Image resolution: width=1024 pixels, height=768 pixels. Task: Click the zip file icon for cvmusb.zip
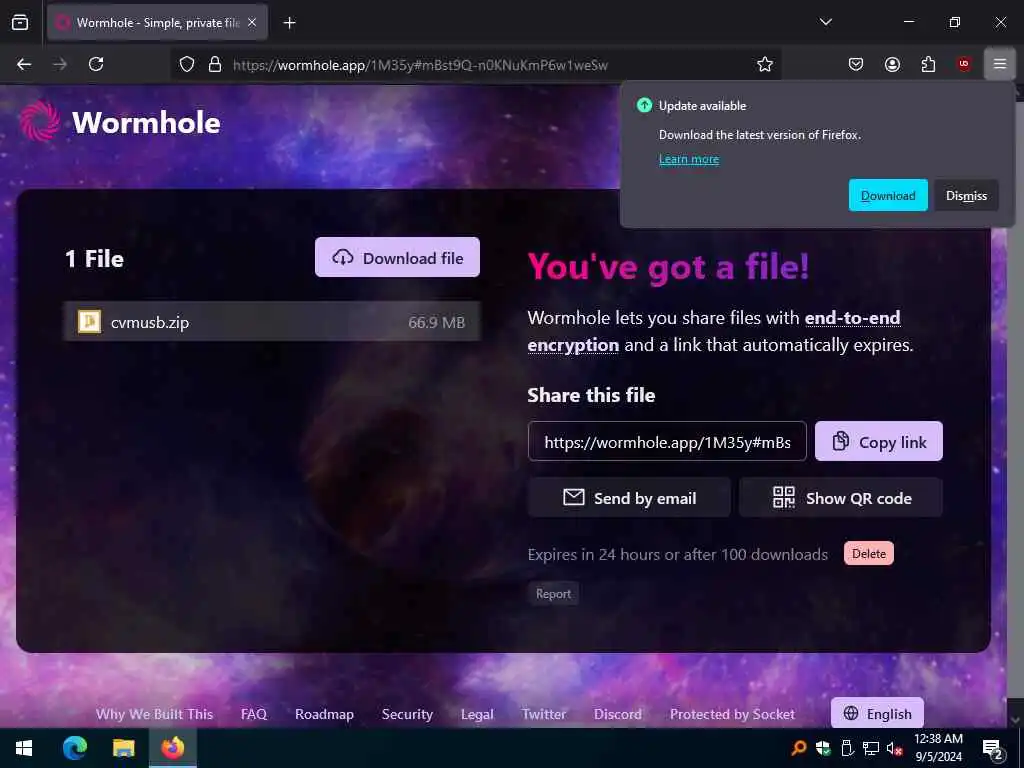89,321
